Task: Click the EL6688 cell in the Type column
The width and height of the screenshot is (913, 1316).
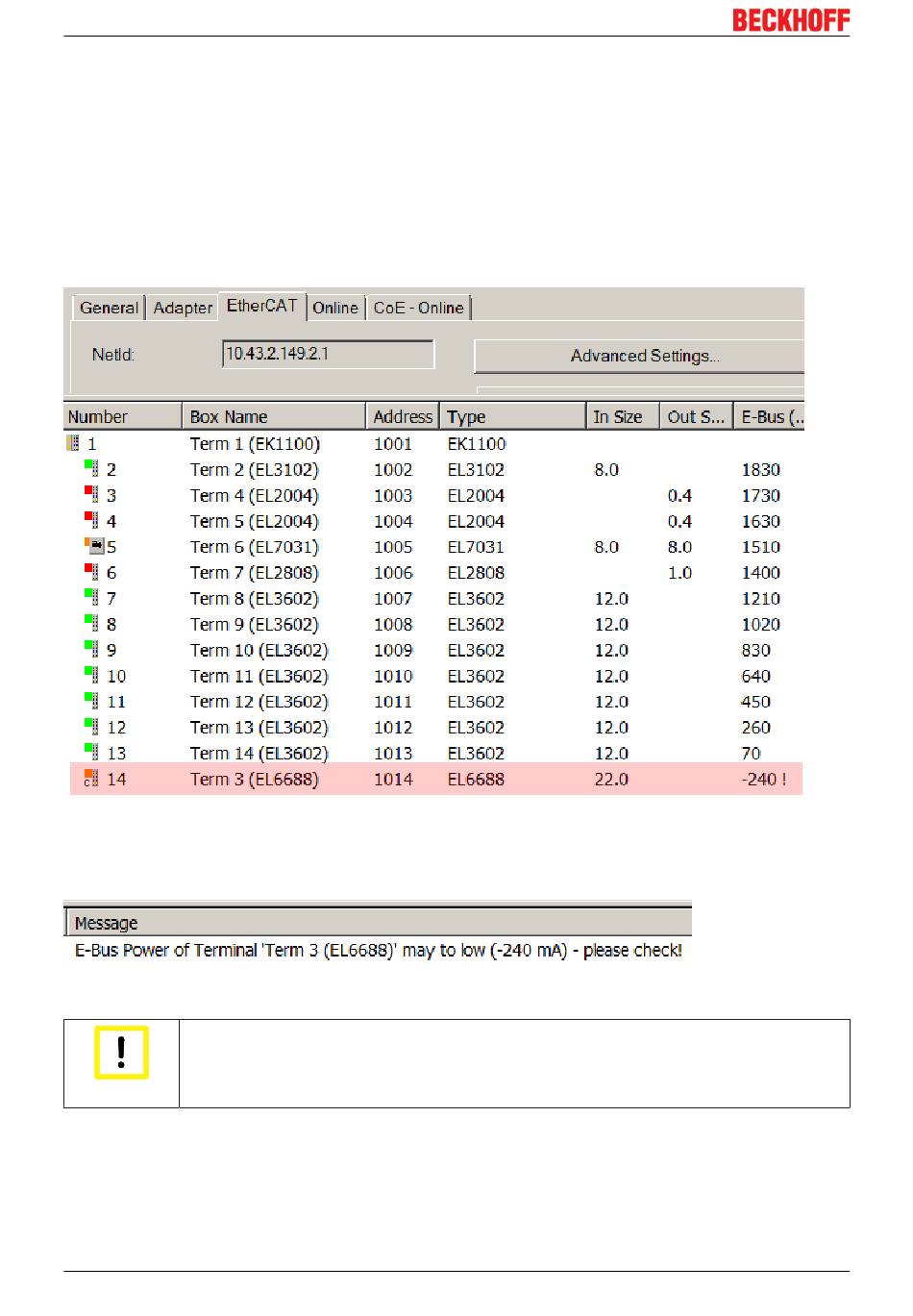Action: (x=476, y=779)
